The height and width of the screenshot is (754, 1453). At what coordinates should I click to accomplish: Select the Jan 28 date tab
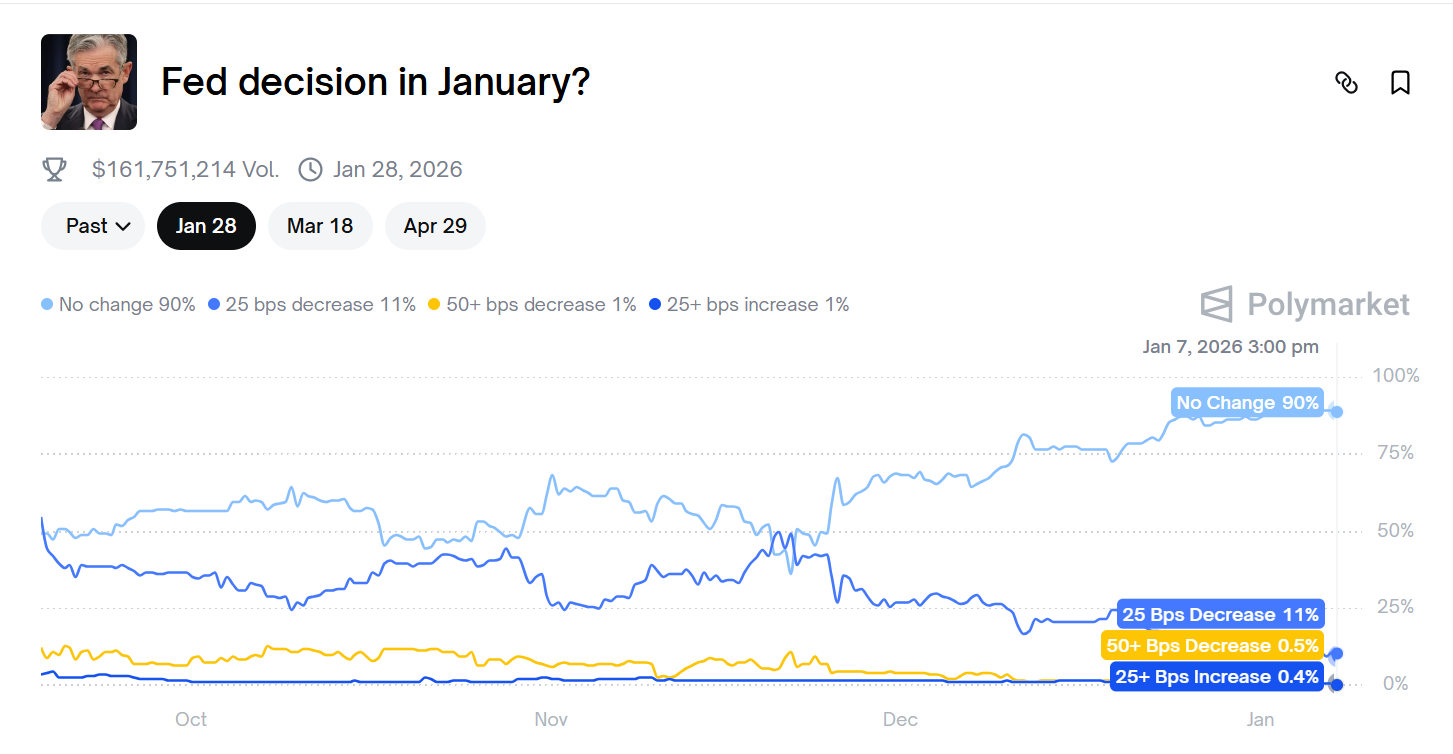pyautogui.click(x=206, y=226)
